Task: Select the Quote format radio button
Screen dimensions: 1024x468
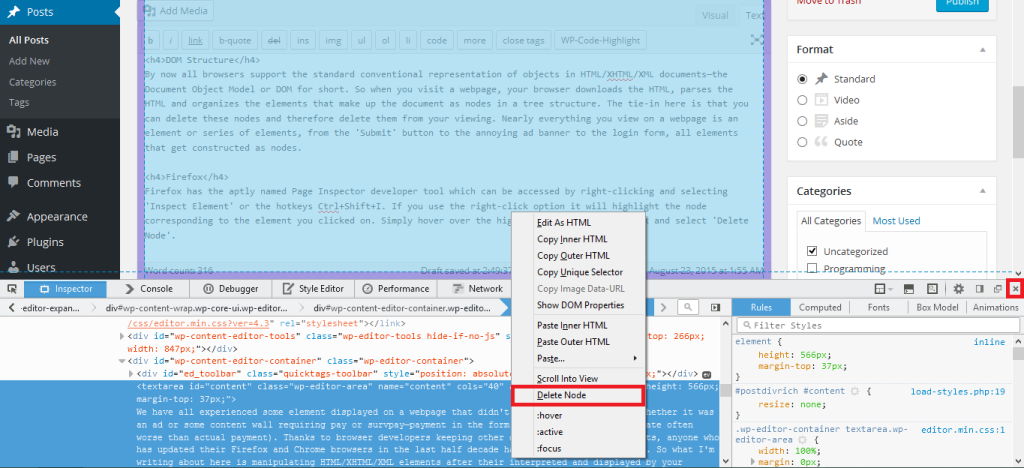Action: 803,142
